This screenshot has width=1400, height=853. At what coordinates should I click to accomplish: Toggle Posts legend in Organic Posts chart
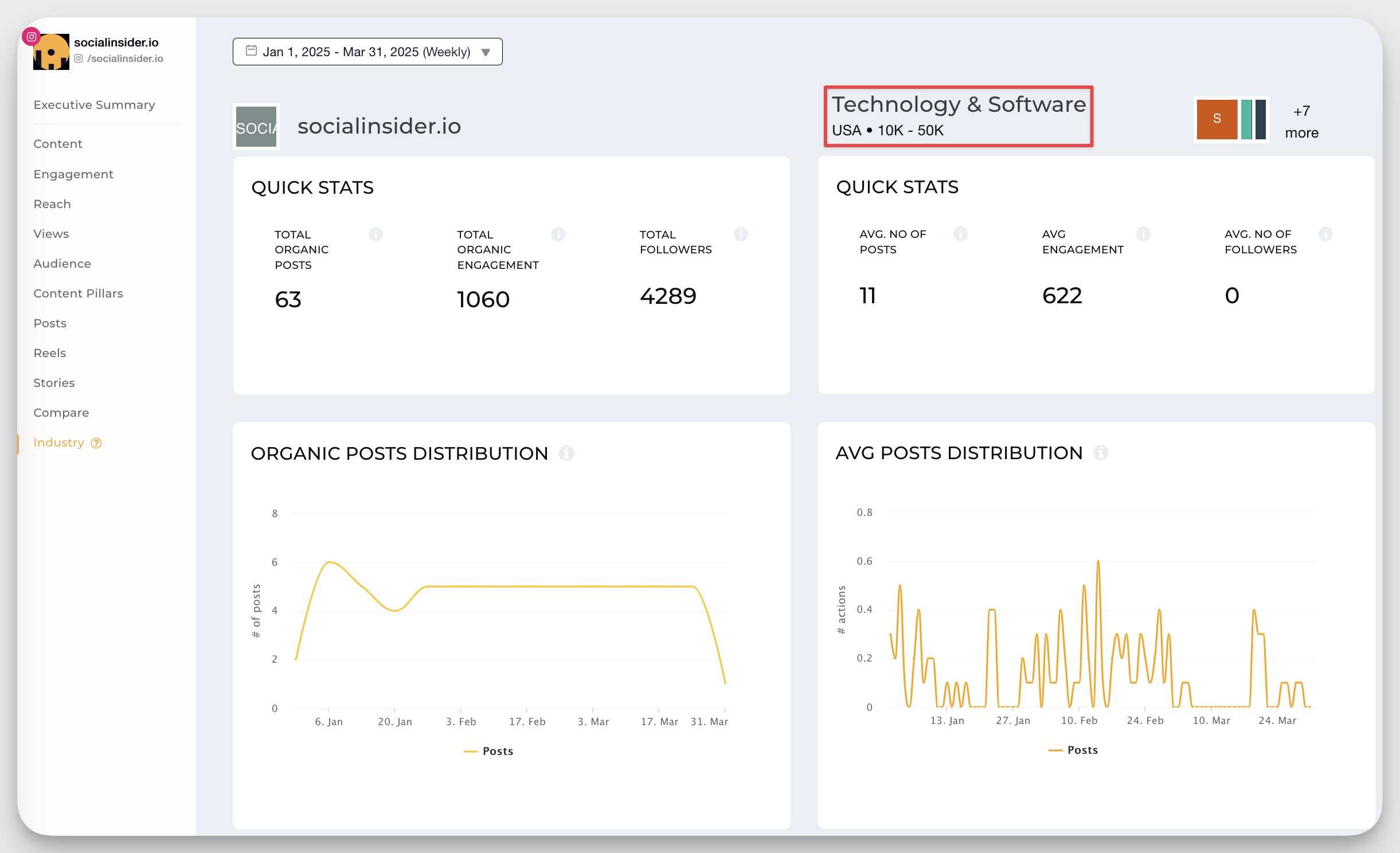pos(488,751)
